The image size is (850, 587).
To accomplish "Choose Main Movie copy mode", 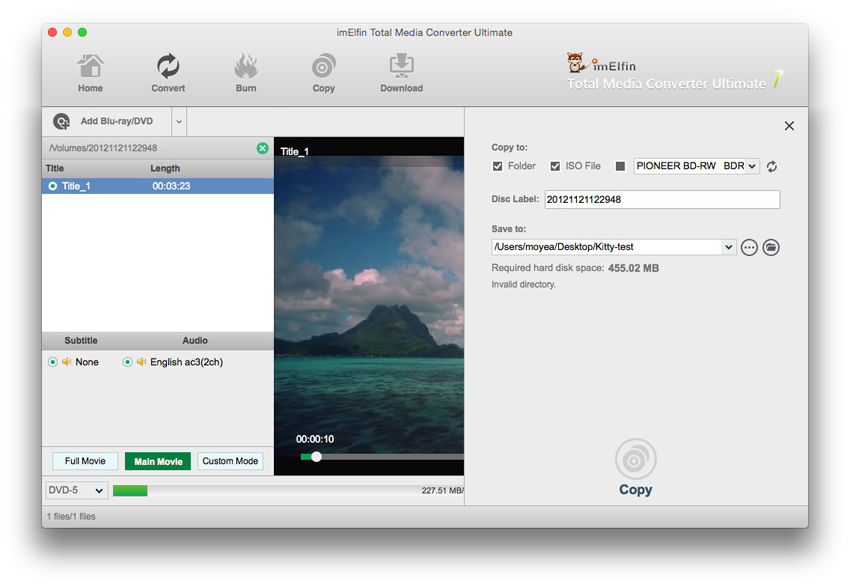I will 158,461.
